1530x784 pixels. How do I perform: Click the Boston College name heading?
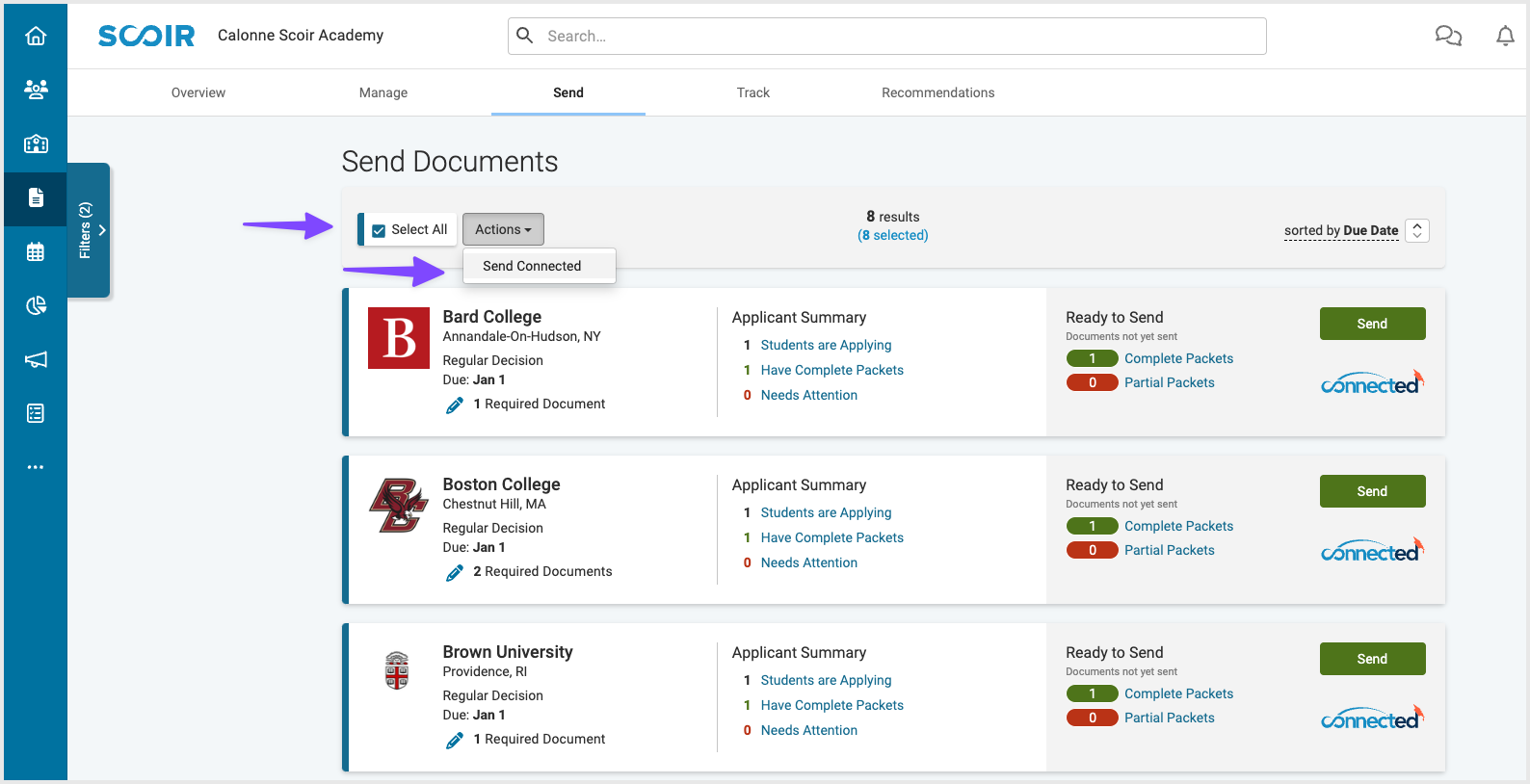[x=501, y=484]
